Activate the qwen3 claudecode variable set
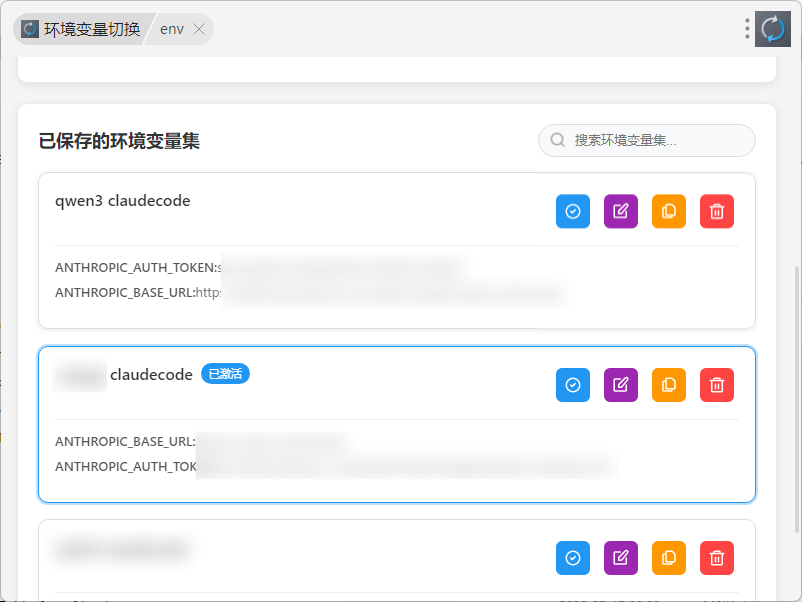 pyautogui.click(x=572, y=211)
